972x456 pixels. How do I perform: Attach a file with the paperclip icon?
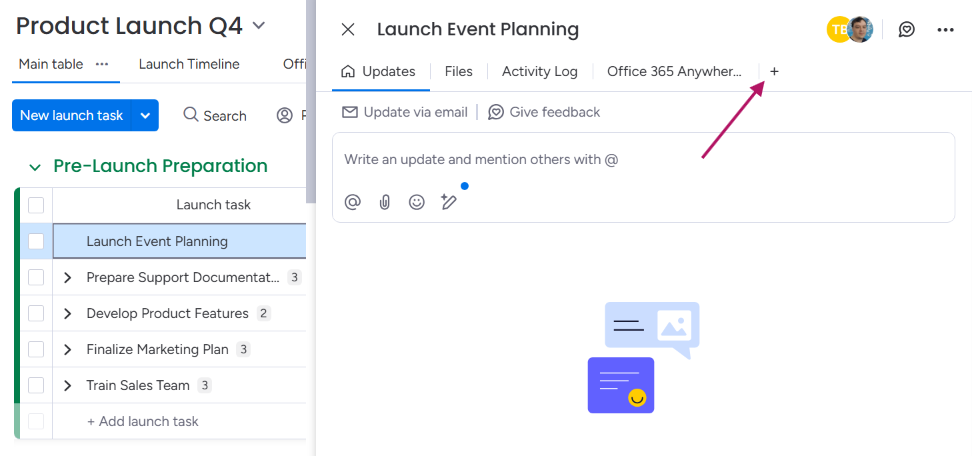pyautogui.click(x=385, y=202)
